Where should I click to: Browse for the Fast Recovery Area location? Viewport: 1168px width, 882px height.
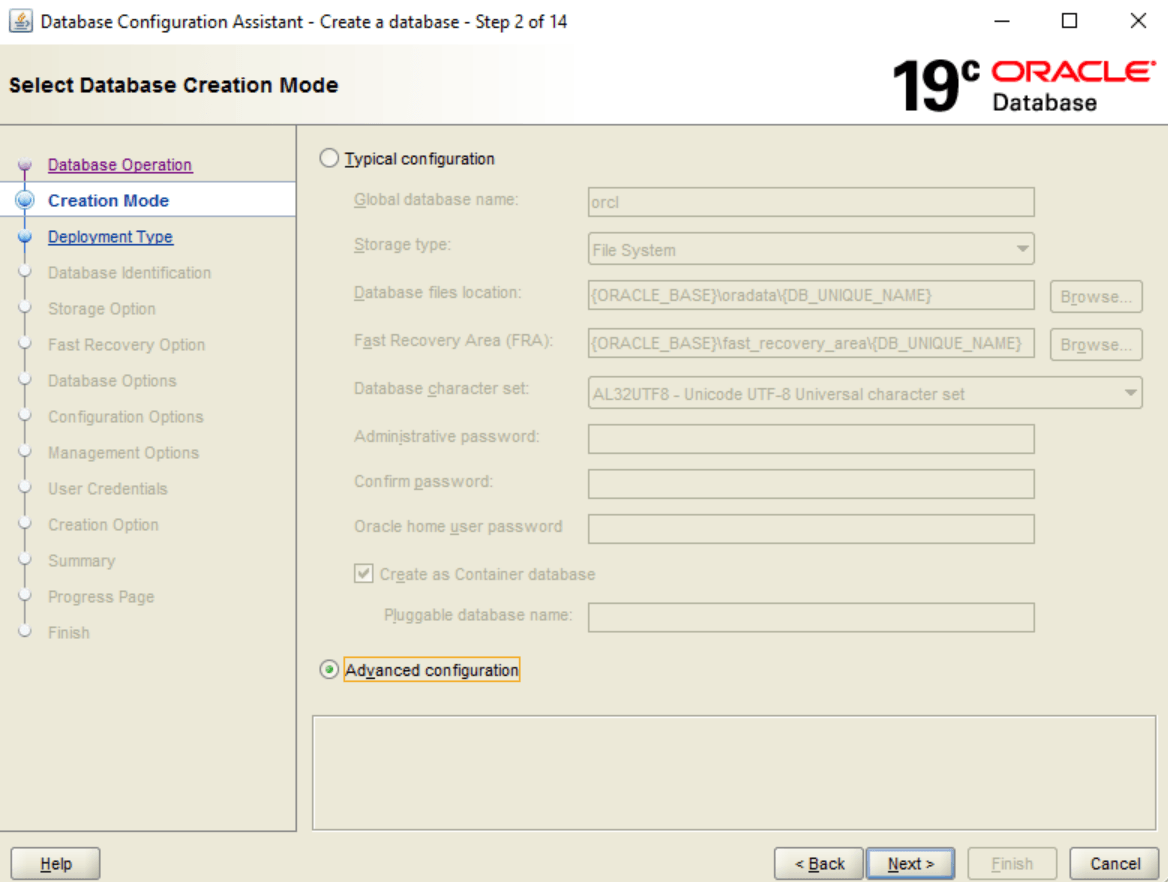coord(1096,343)
